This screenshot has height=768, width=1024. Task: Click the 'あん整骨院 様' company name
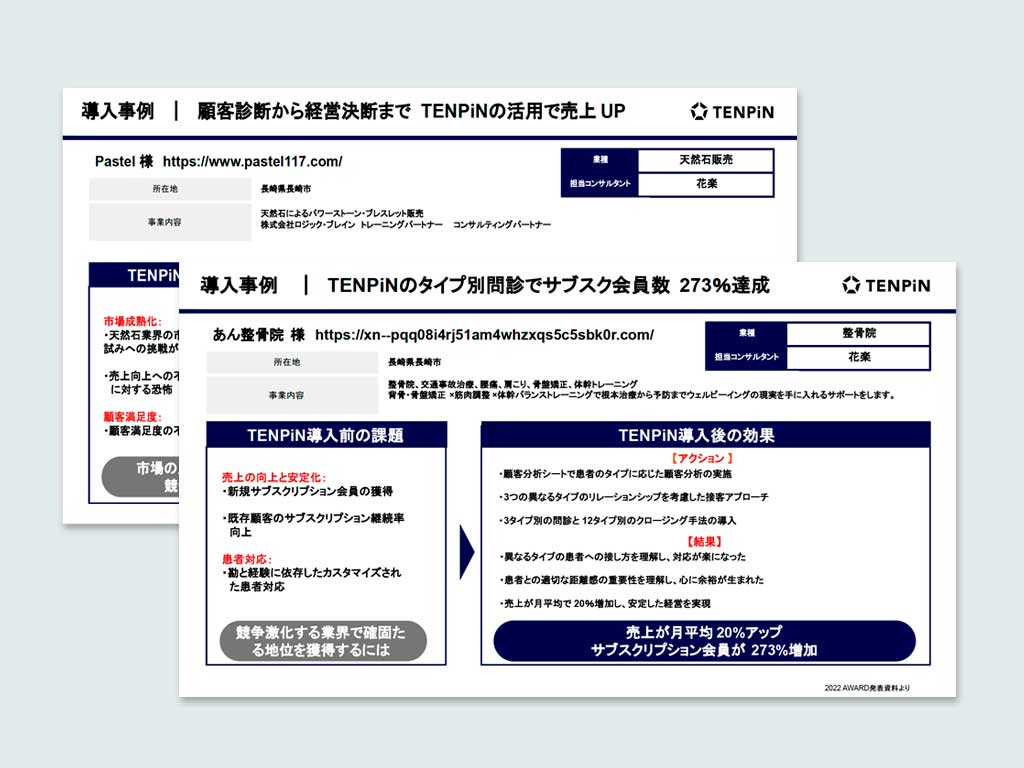point(259,335)
